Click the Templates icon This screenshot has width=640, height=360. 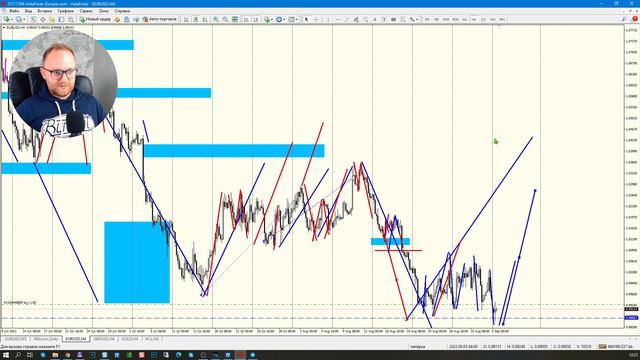pyautogui.click(x=291, y=19)
